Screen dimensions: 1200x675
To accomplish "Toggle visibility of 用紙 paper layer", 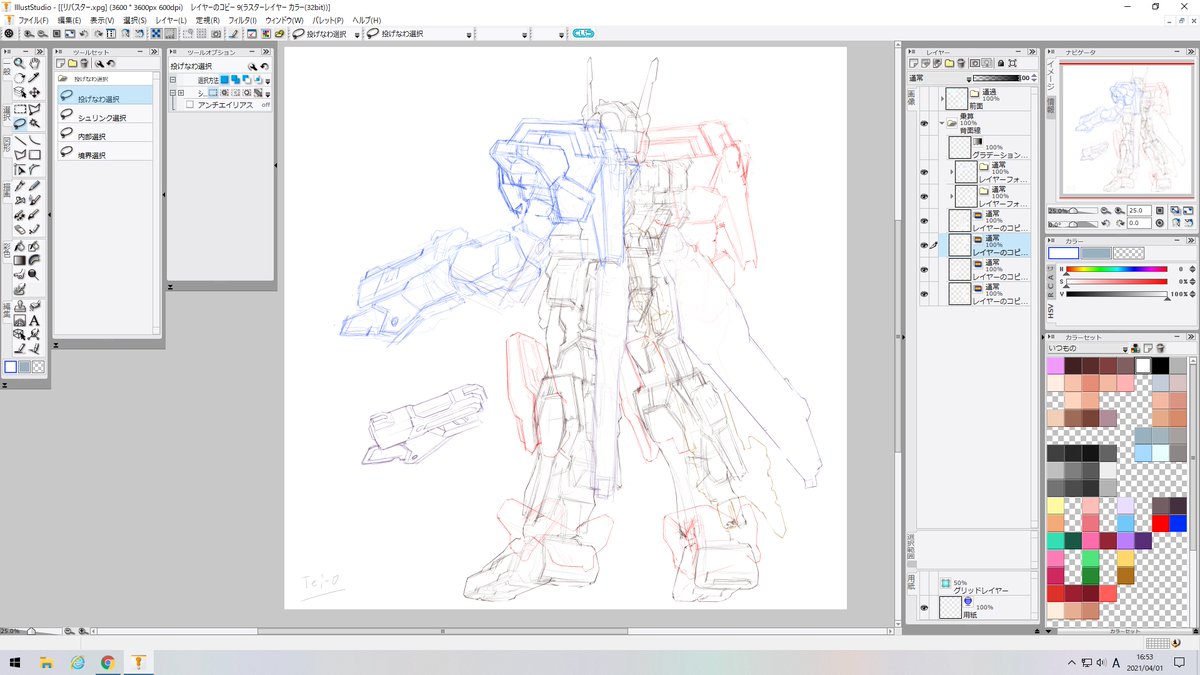I will (x=924, y=606).
